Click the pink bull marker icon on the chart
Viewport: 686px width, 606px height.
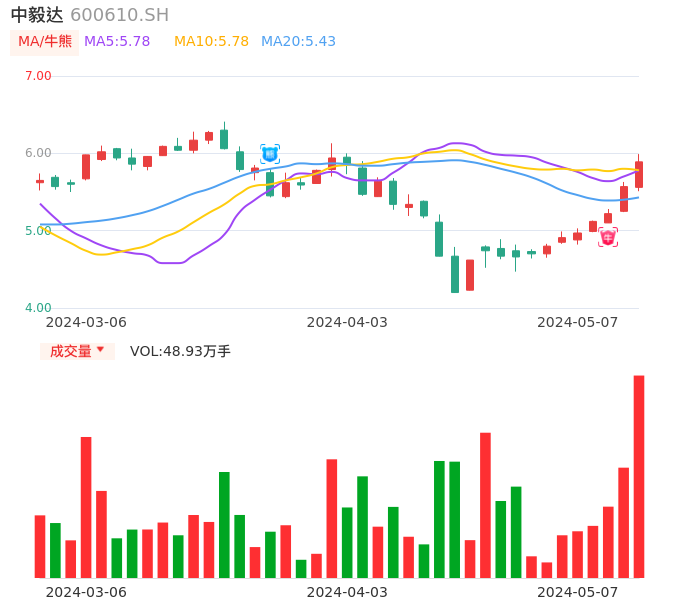click(x=608, y=237)
